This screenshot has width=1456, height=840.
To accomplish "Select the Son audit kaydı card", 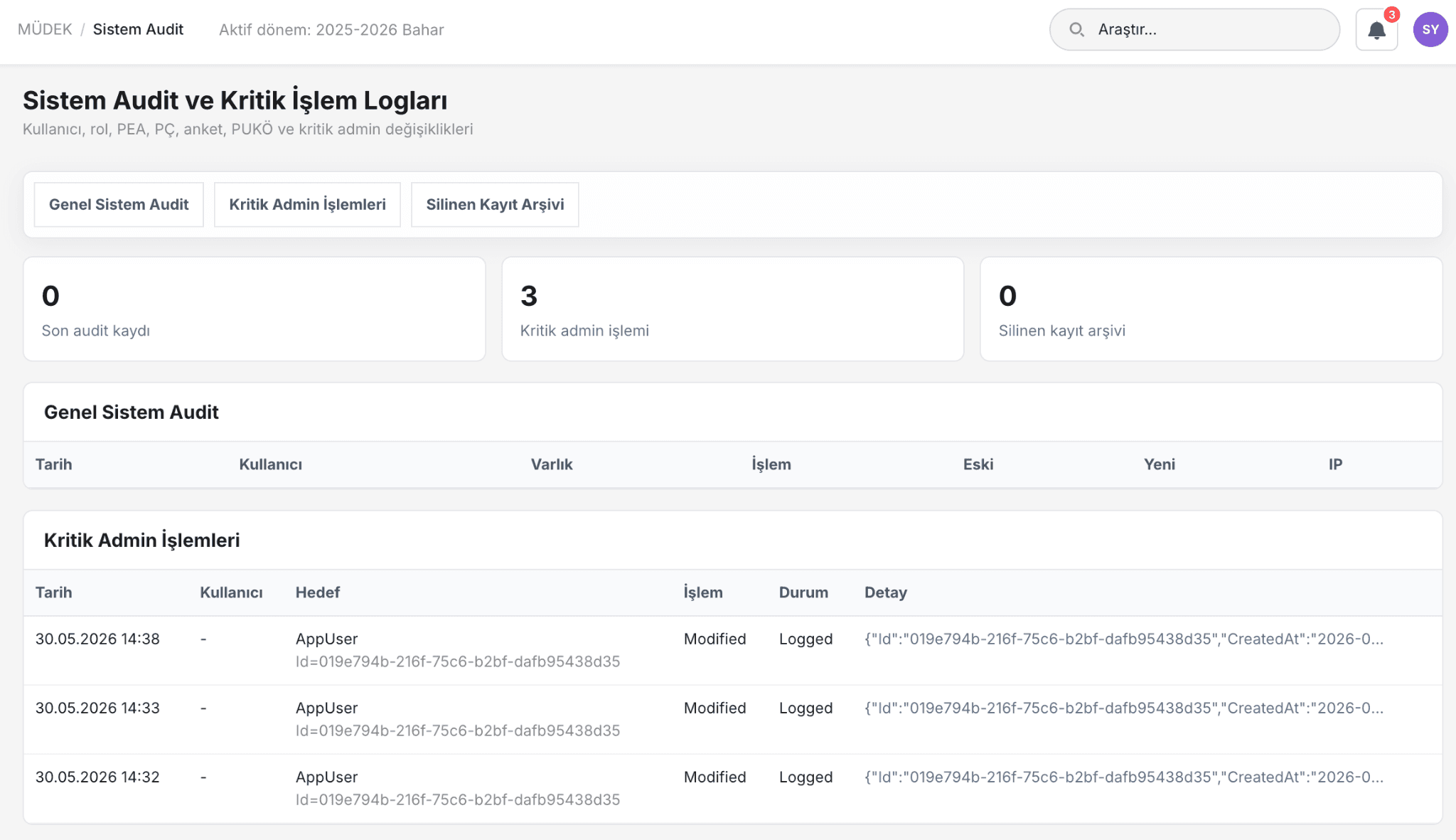I will click(x=255, y=309).
